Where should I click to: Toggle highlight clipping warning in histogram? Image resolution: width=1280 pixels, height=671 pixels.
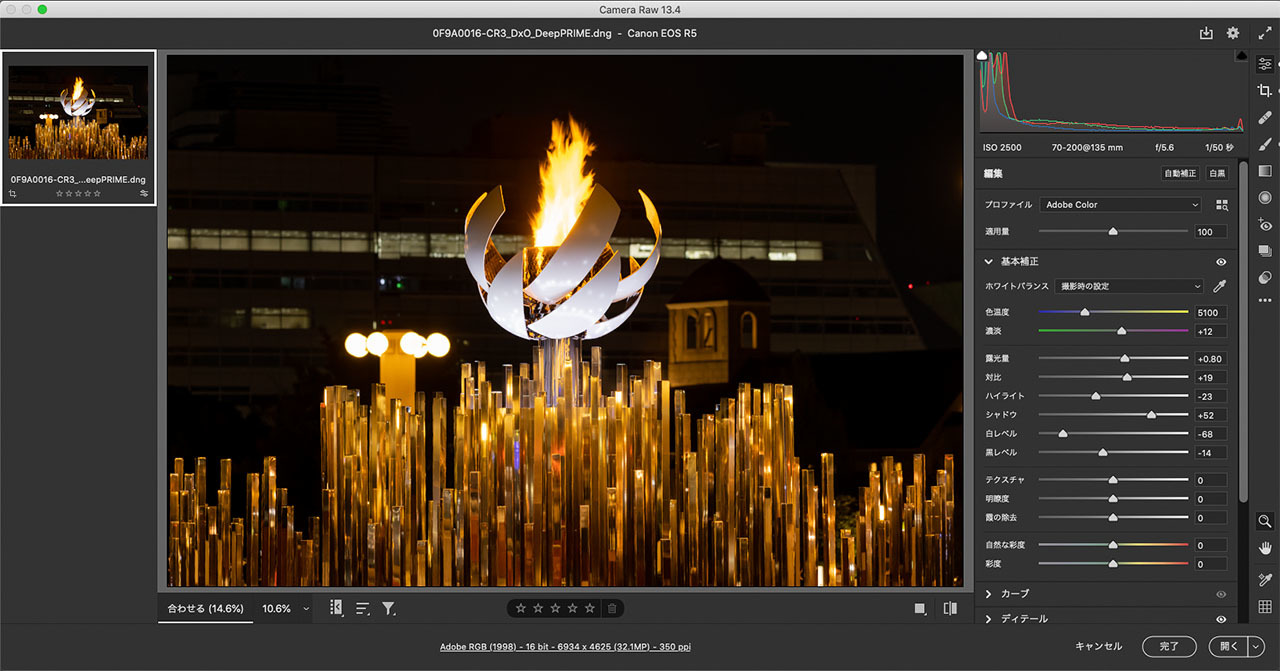pyautogui.click(x=1241, y=55)
